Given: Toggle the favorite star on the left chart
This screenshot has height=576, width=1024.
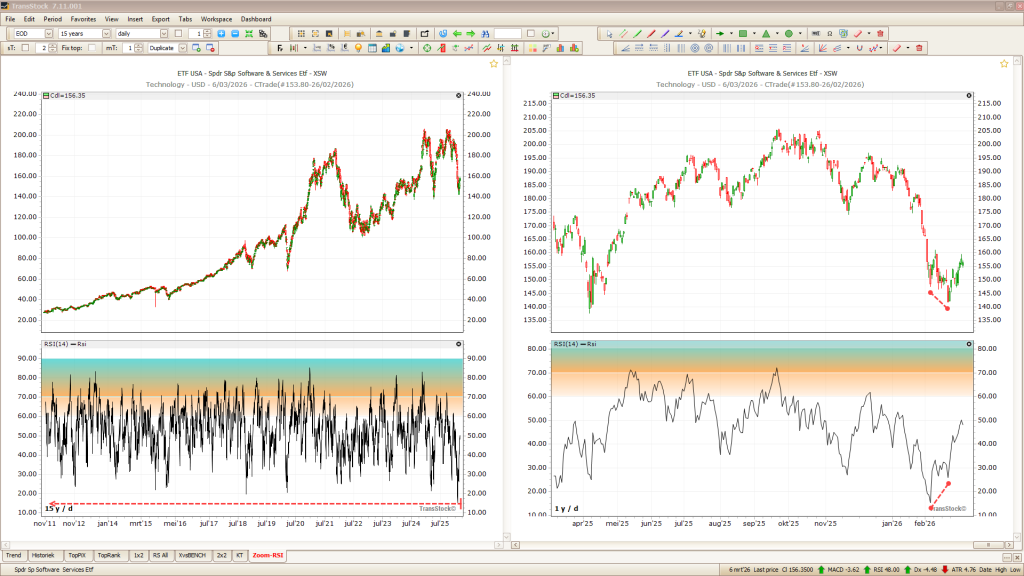Looking at the screenshot, I should click(493, 62).
